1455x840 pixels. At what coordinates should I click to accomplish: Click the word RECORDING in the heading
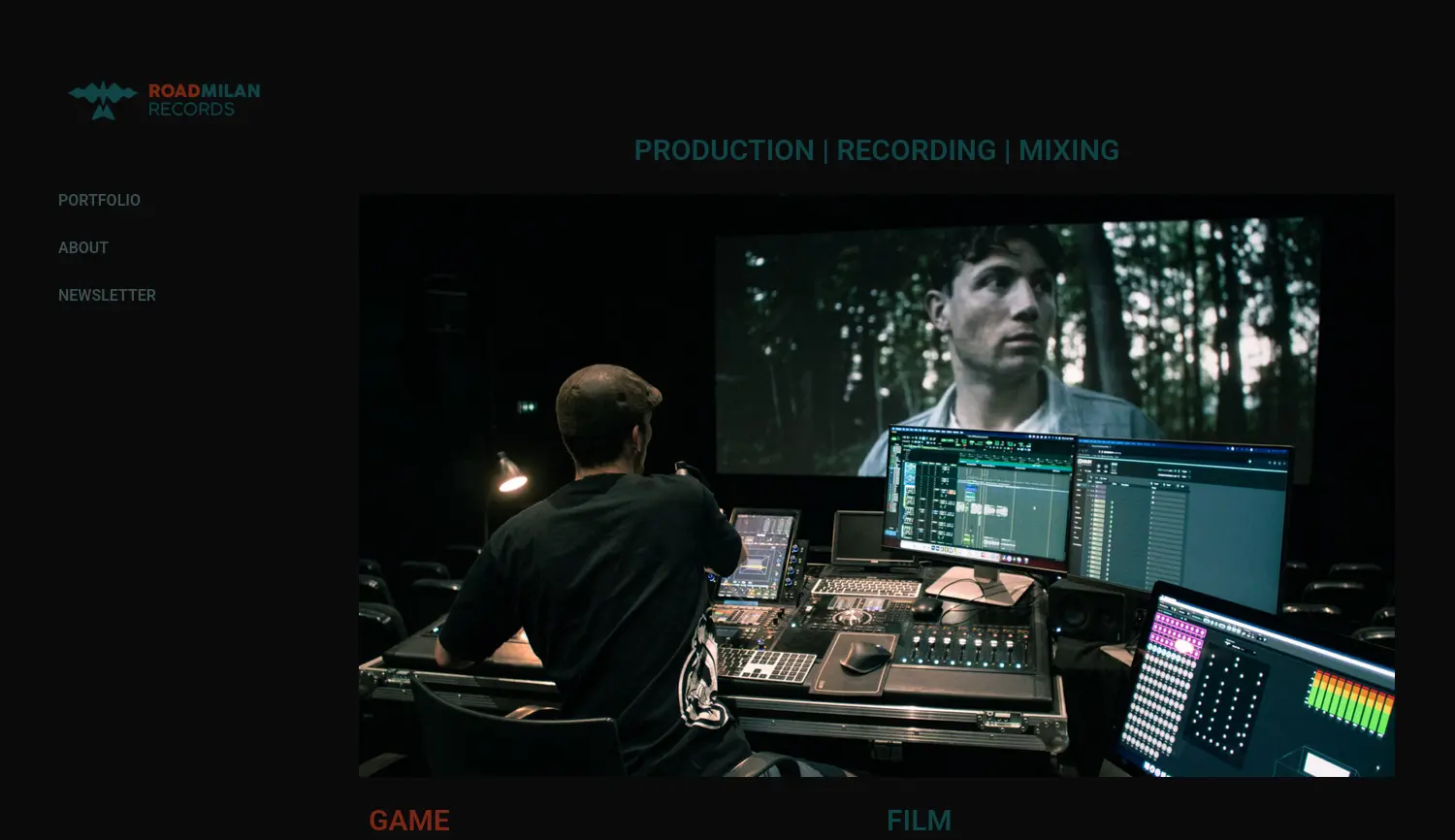coord(916,150)
